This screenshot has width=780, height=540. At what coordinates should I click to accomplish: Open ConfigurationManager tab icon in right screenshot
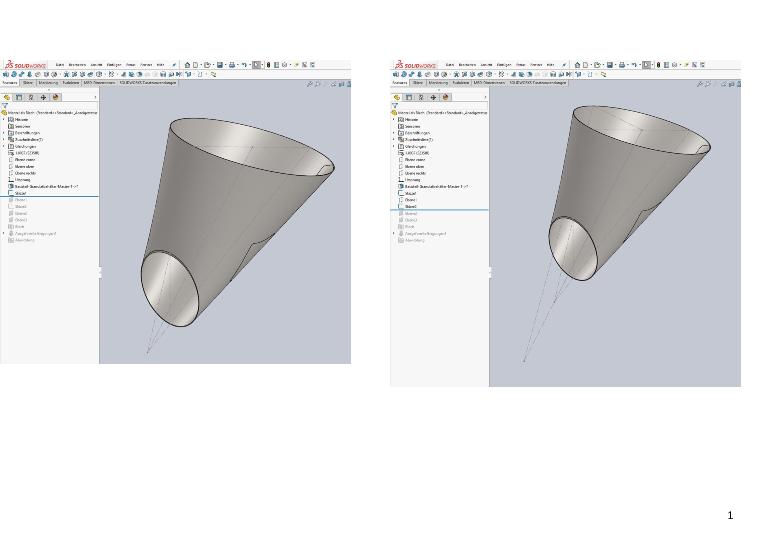point(421,97)
